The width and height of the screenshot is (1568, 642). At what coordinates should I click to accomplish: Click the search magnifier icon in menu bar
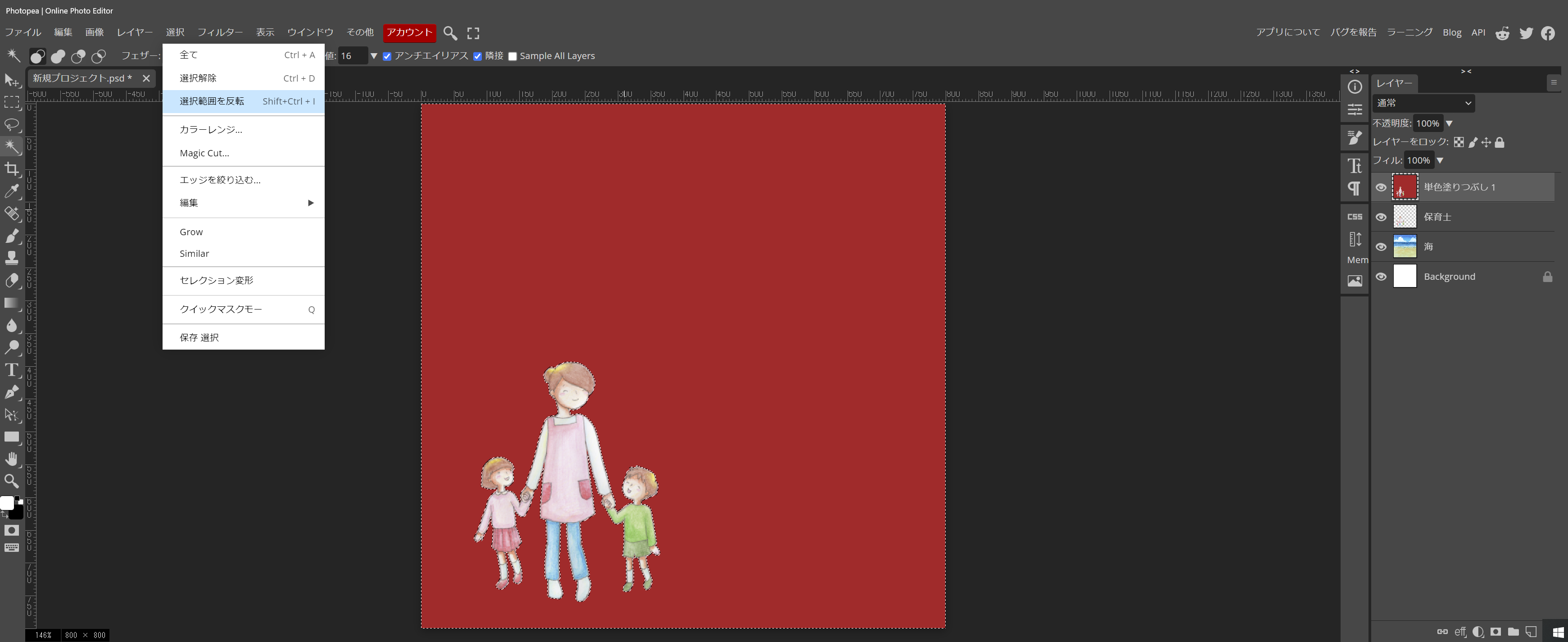[x=450, y=33]
